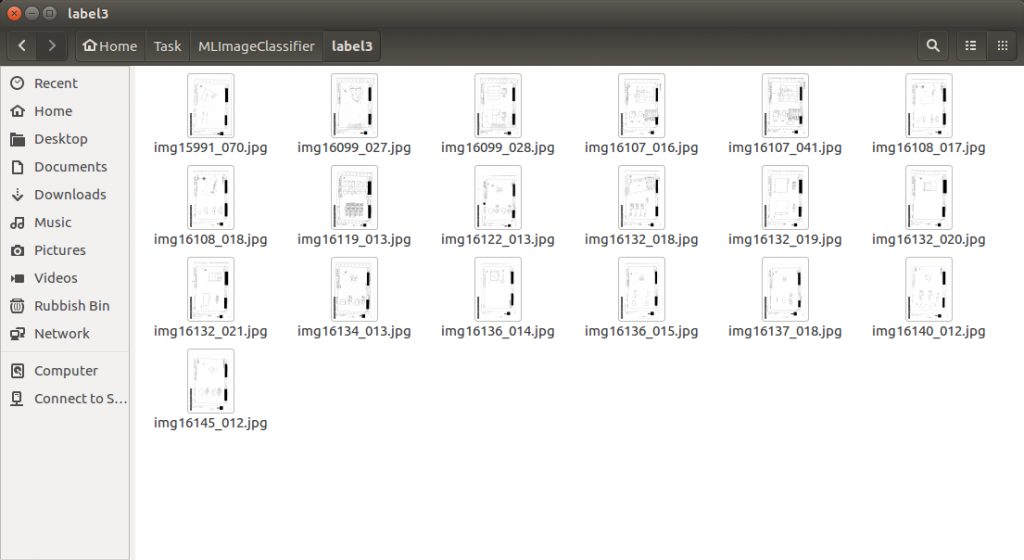
Task: Click the Network icon in sidebar
Action: click(x=18, y=334)
